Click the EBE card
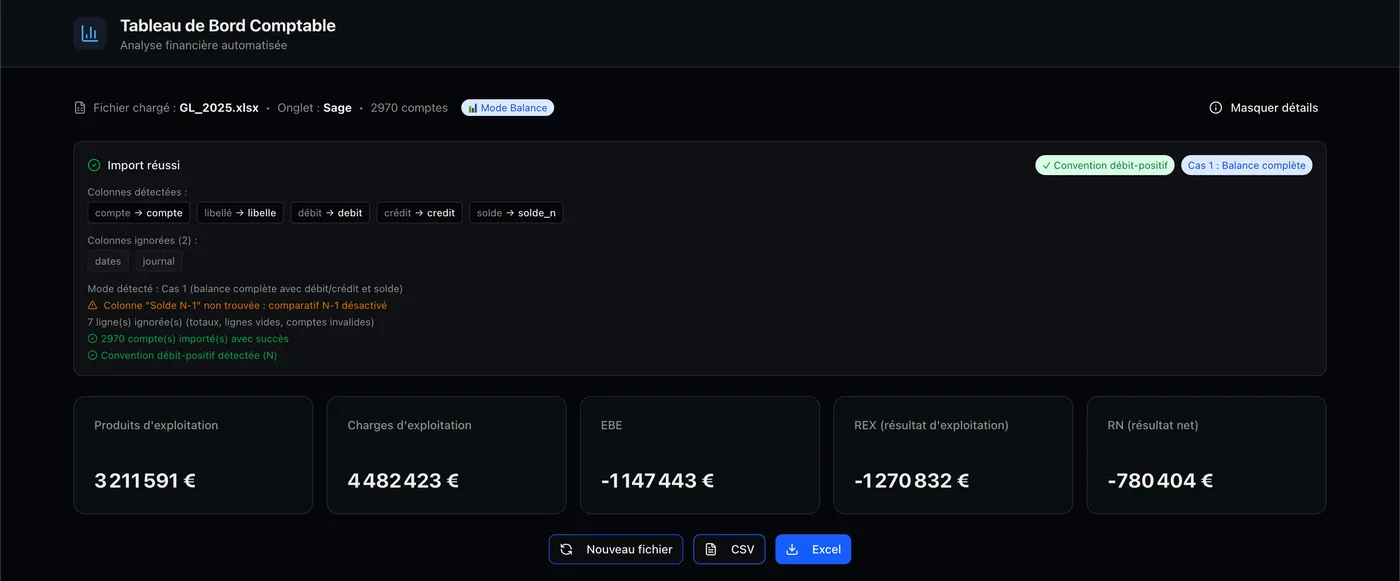The height and width of the screenshot is (581, 1400). tap(700, 455)
